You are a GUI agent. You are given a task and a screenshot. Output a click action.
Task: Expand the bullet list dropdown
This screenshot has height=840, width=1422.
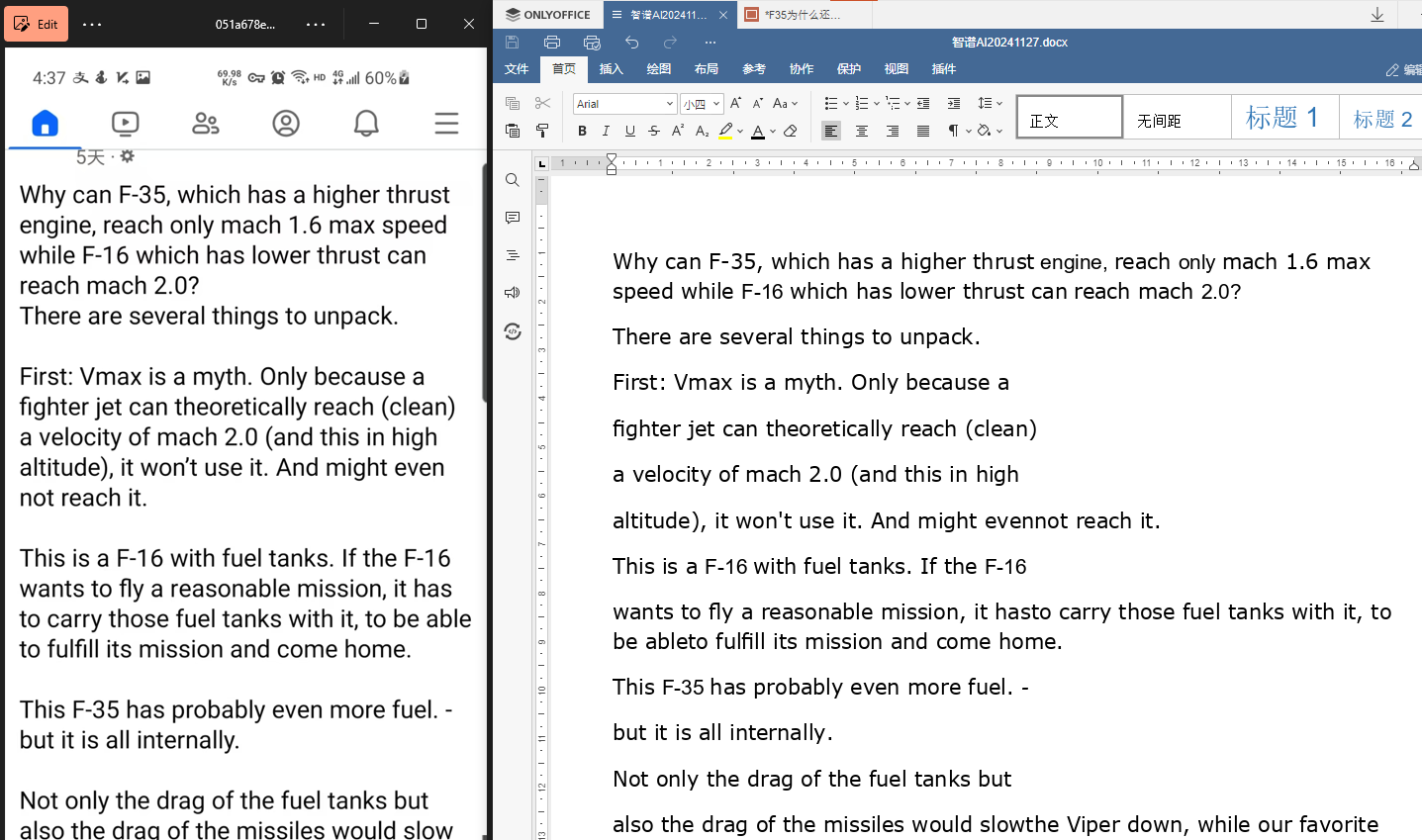tap(845, 103)
